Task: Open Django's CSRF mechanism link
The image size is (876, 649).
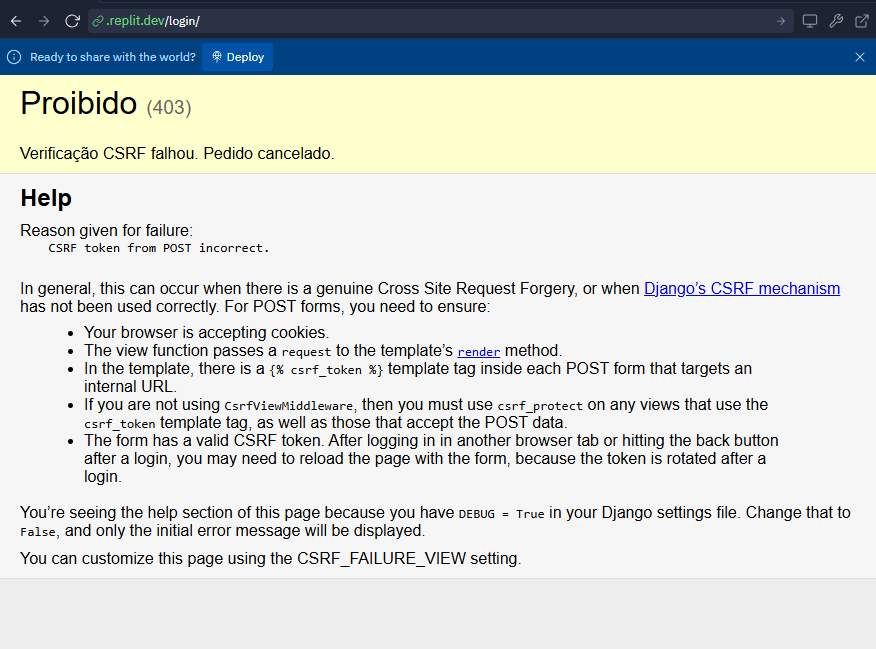Action: click(x=741, y=288)
